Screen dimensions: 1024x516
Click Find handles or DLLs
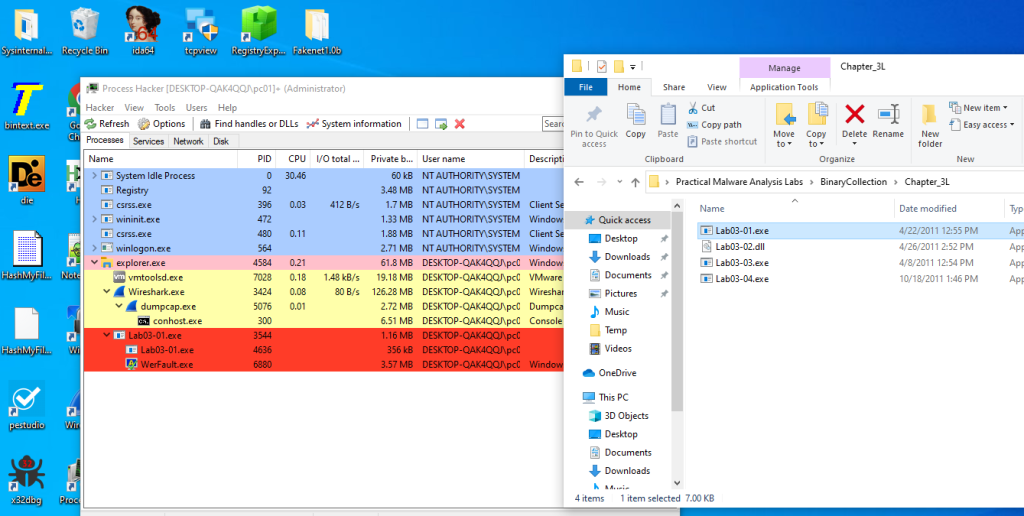coord(249,123)
